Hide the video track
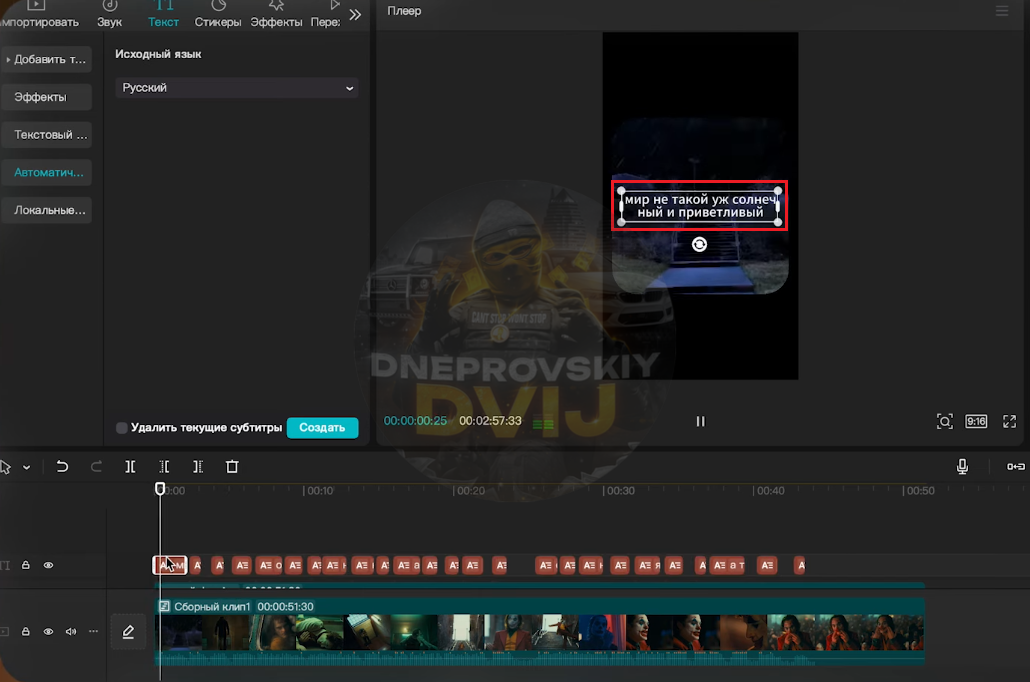1030x682 pixels. [x=49, y=631]
